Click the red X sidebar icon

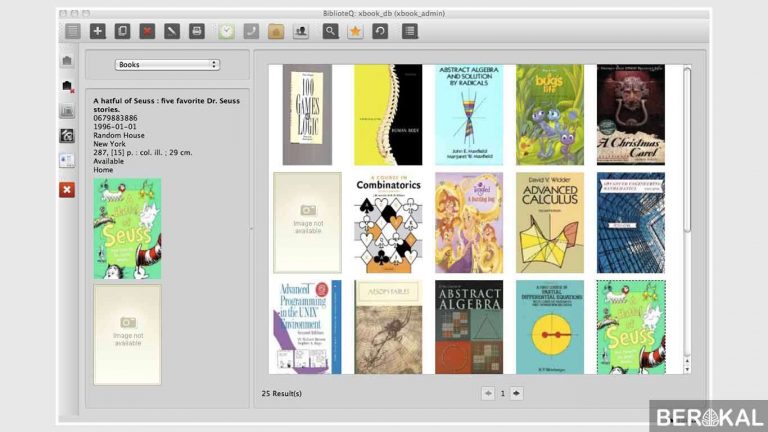[x=67, y=189]
